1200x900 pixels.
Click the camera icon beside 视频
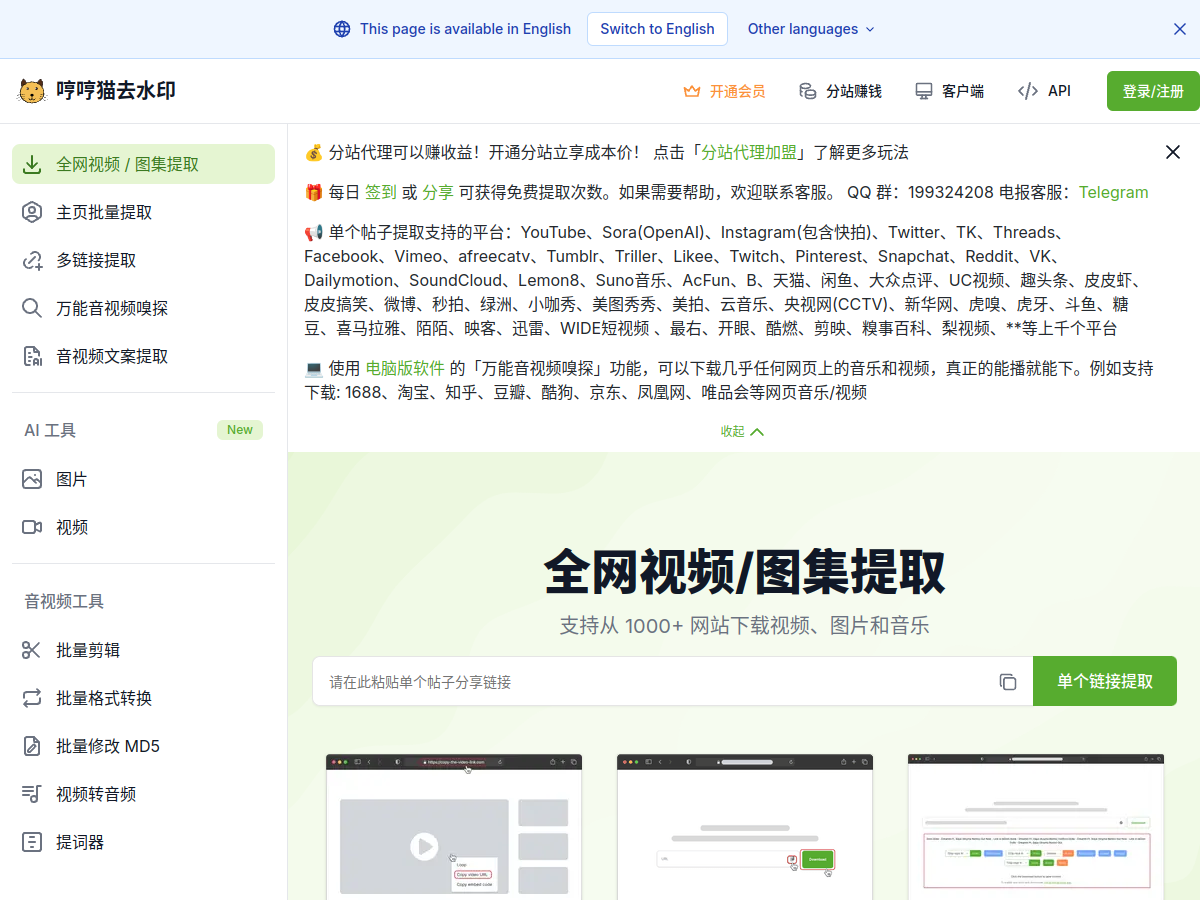[x=32, y=527]
